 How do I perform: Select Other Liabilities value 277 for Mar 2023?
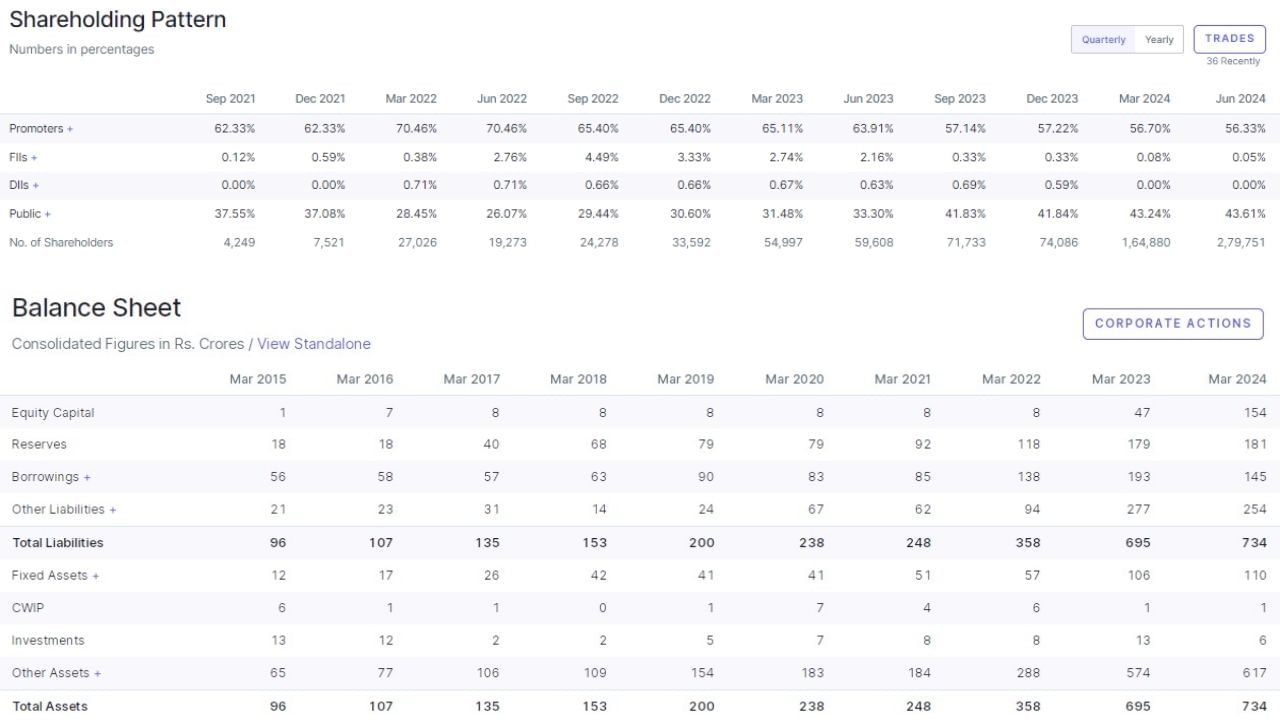pos(1139,510)
